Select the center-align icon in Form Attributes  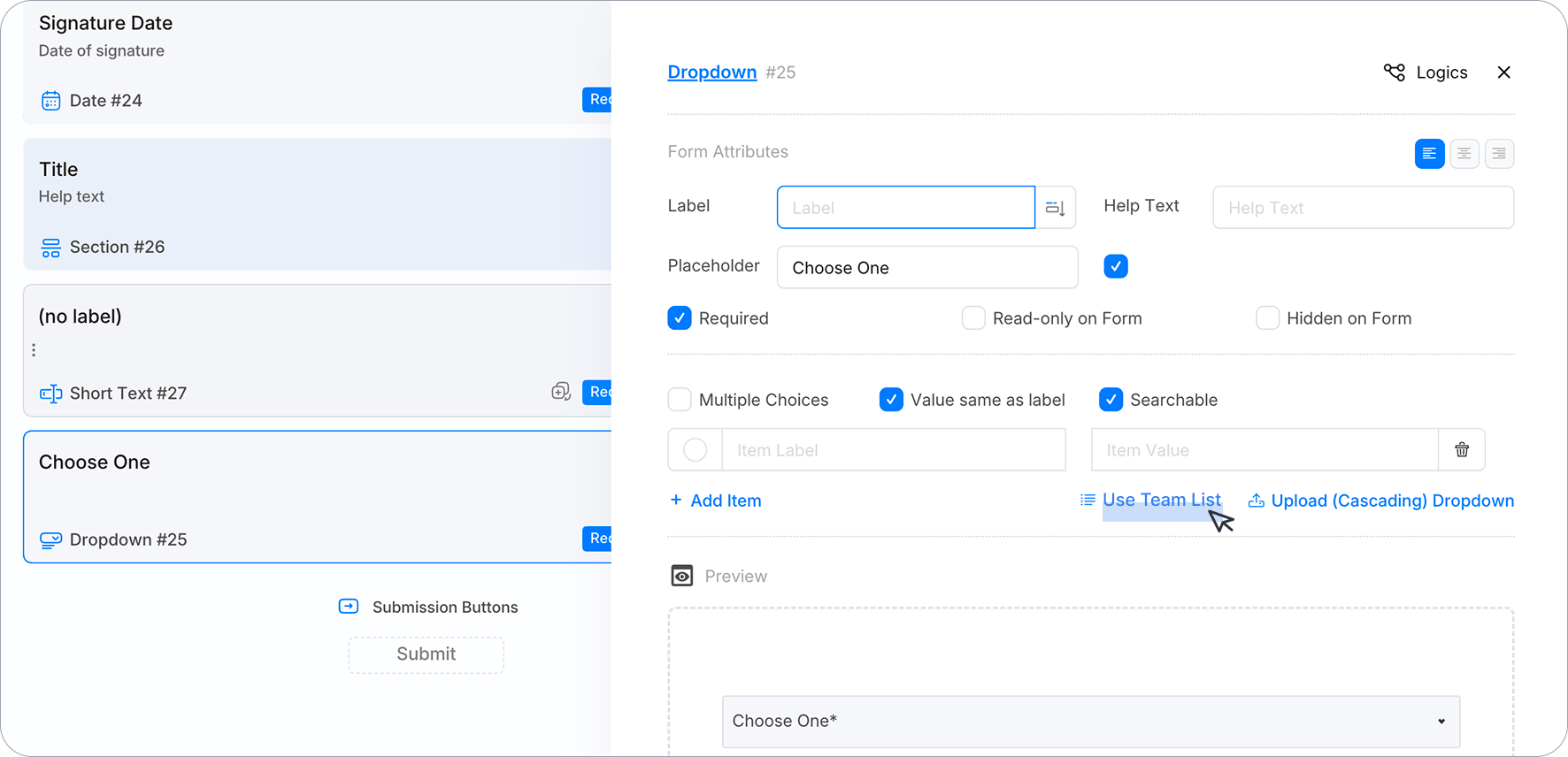click(x=1464, y=154)
